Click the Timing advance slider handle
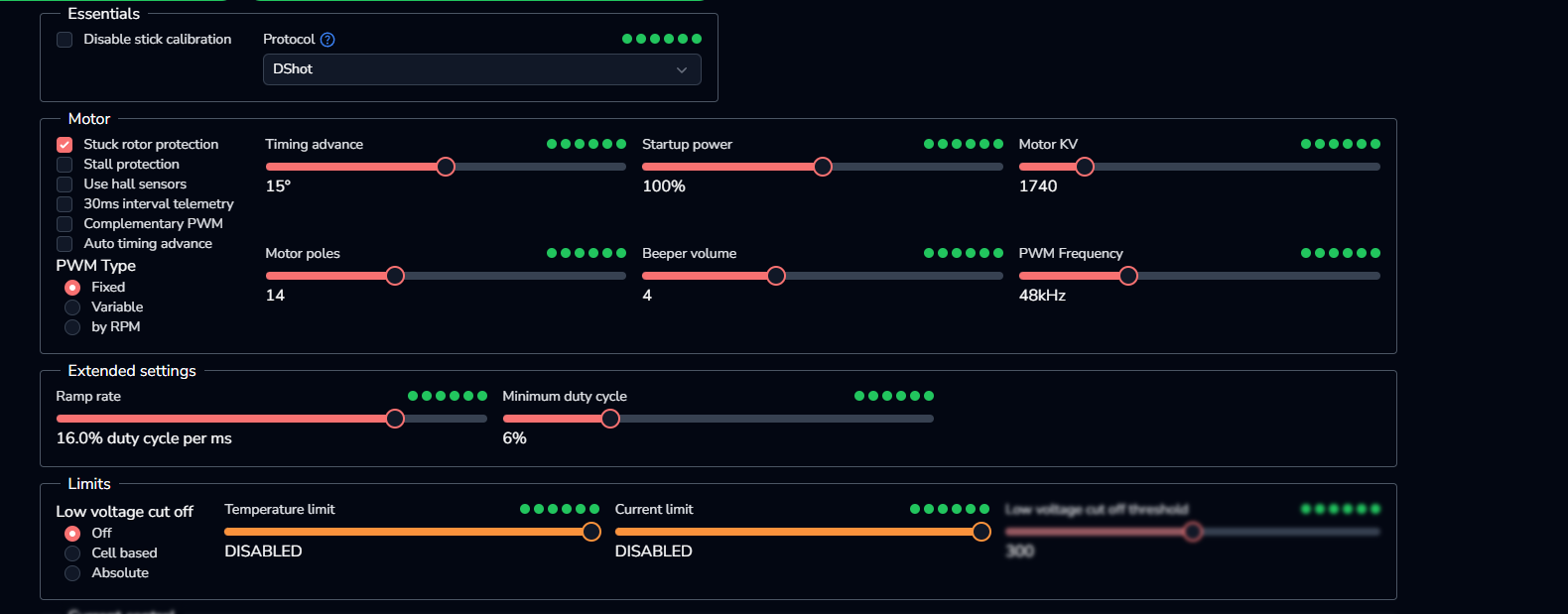This screenshot has height=614, width=1568. (446, 167)
